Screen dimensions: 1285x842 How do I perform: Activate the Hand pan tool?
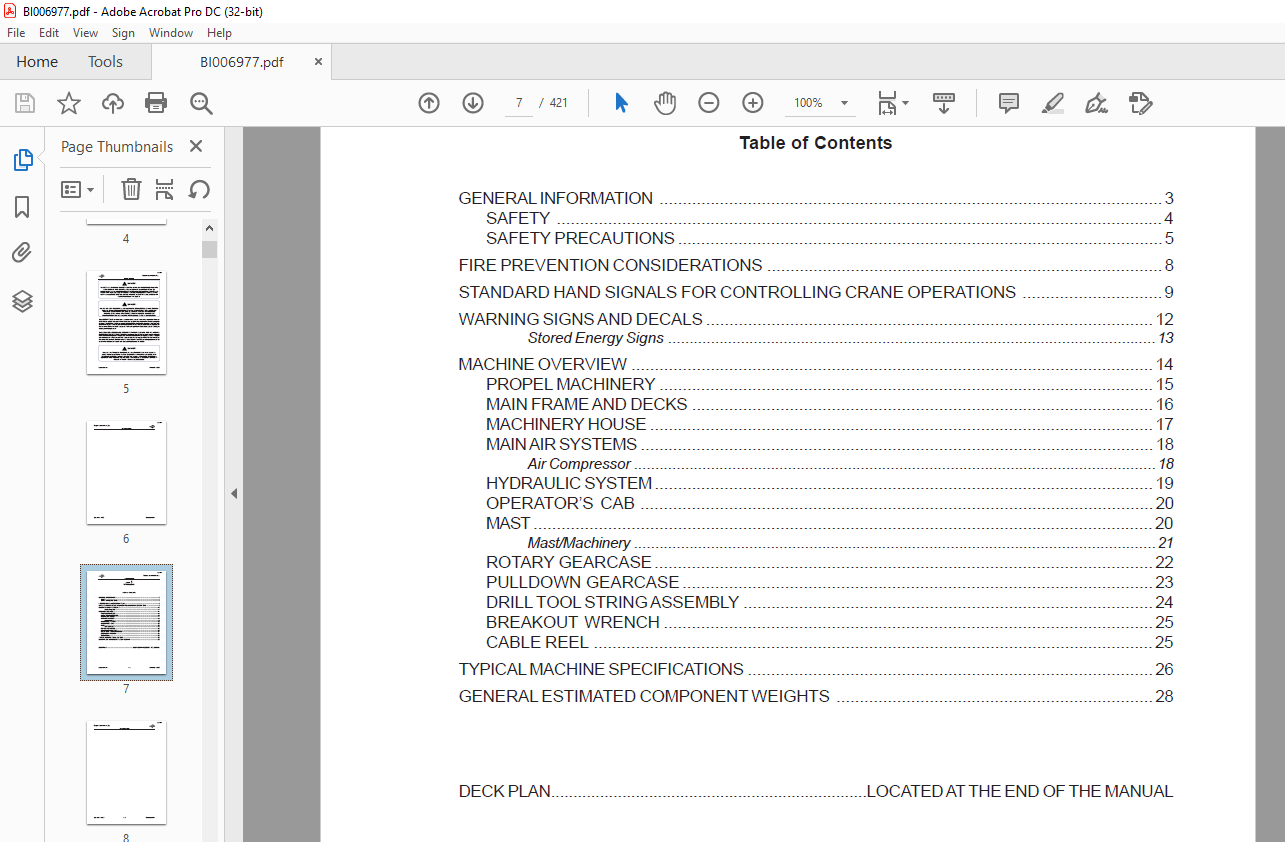point(665,103)
